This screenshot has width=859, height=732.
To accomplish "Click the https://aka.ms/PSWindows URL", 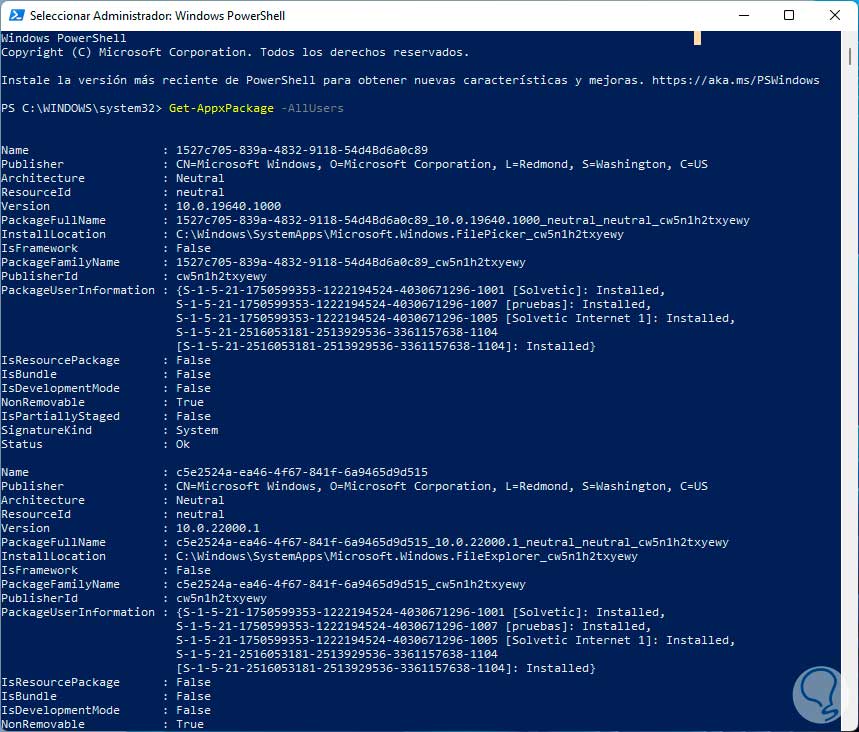I will 735,80.
